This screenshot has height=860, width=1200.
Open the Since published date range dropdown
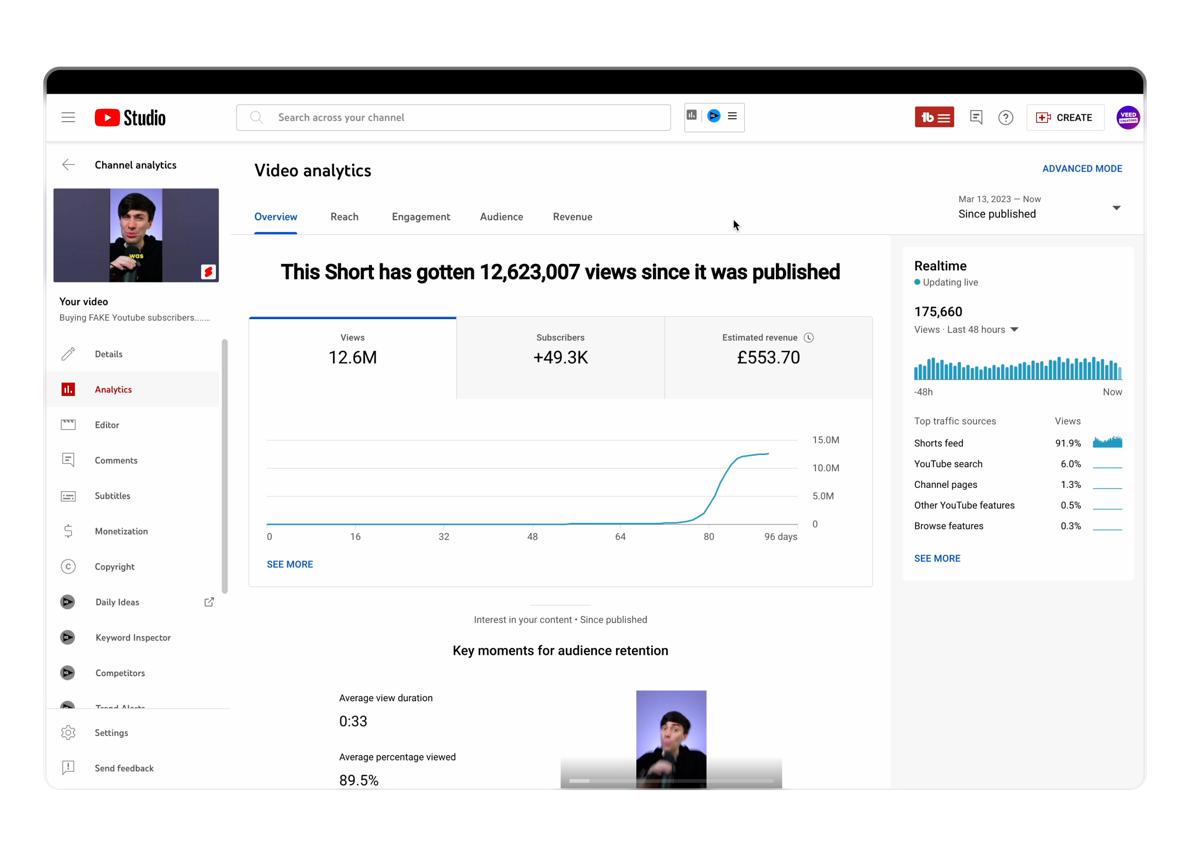[x=1040, y=207]
